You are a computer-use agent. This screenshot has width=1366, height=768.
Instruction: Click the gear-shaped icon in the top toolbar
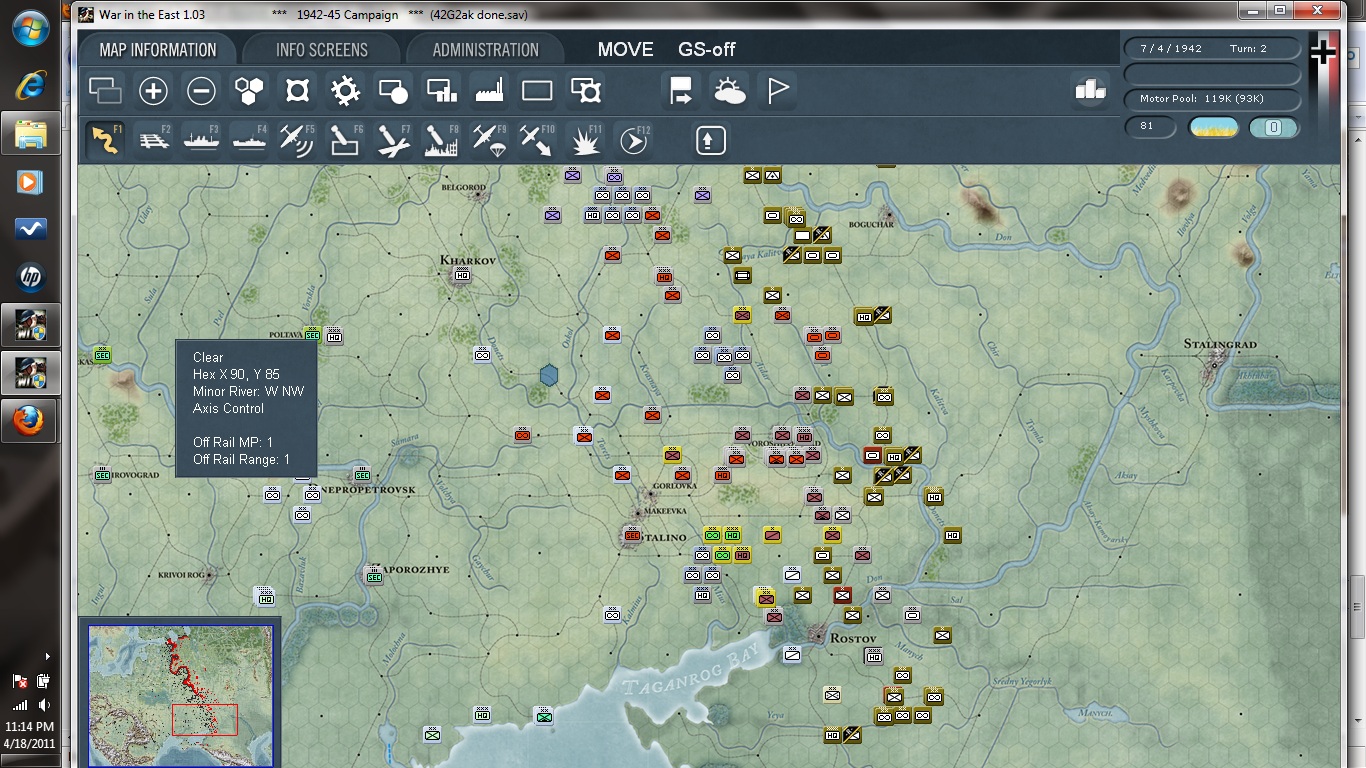345,92
